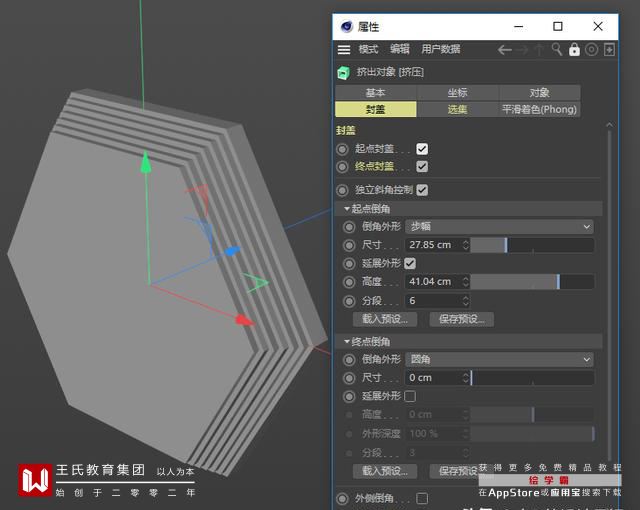The width and height of the screenshot is (640, 510).
Task: Open the 编辑 menu
Action: 400,49
